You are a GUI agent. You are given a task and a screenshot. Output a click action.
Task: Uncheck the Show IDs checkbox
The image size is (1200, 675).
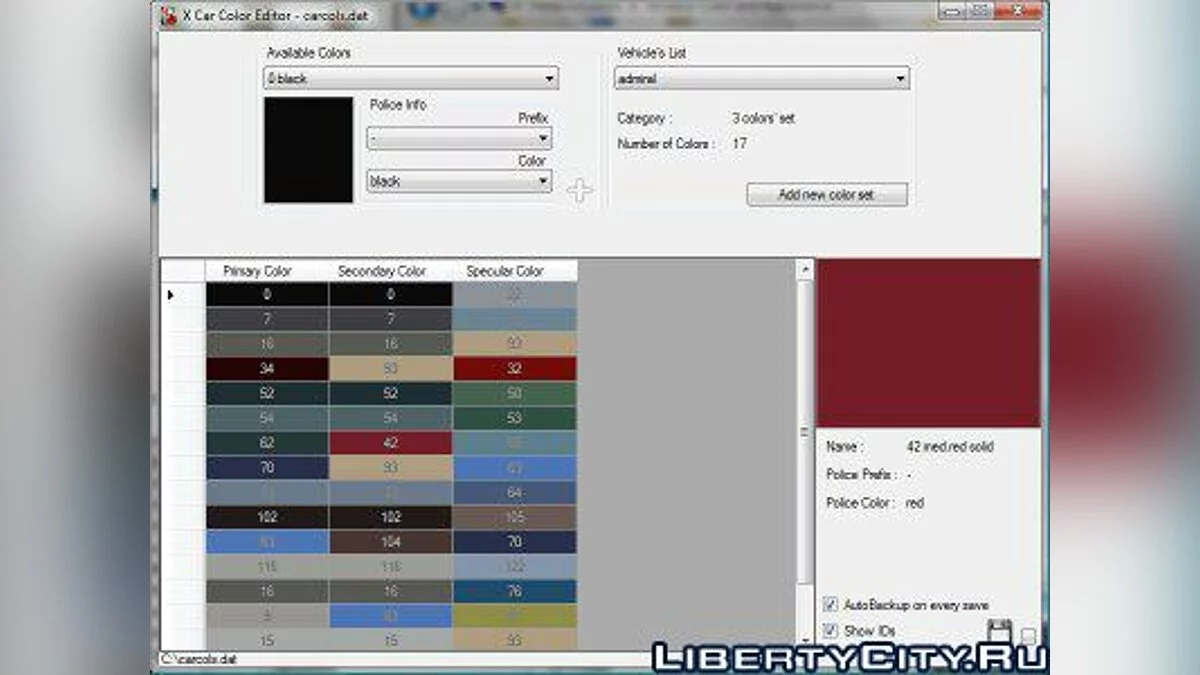tap(830, 631)
